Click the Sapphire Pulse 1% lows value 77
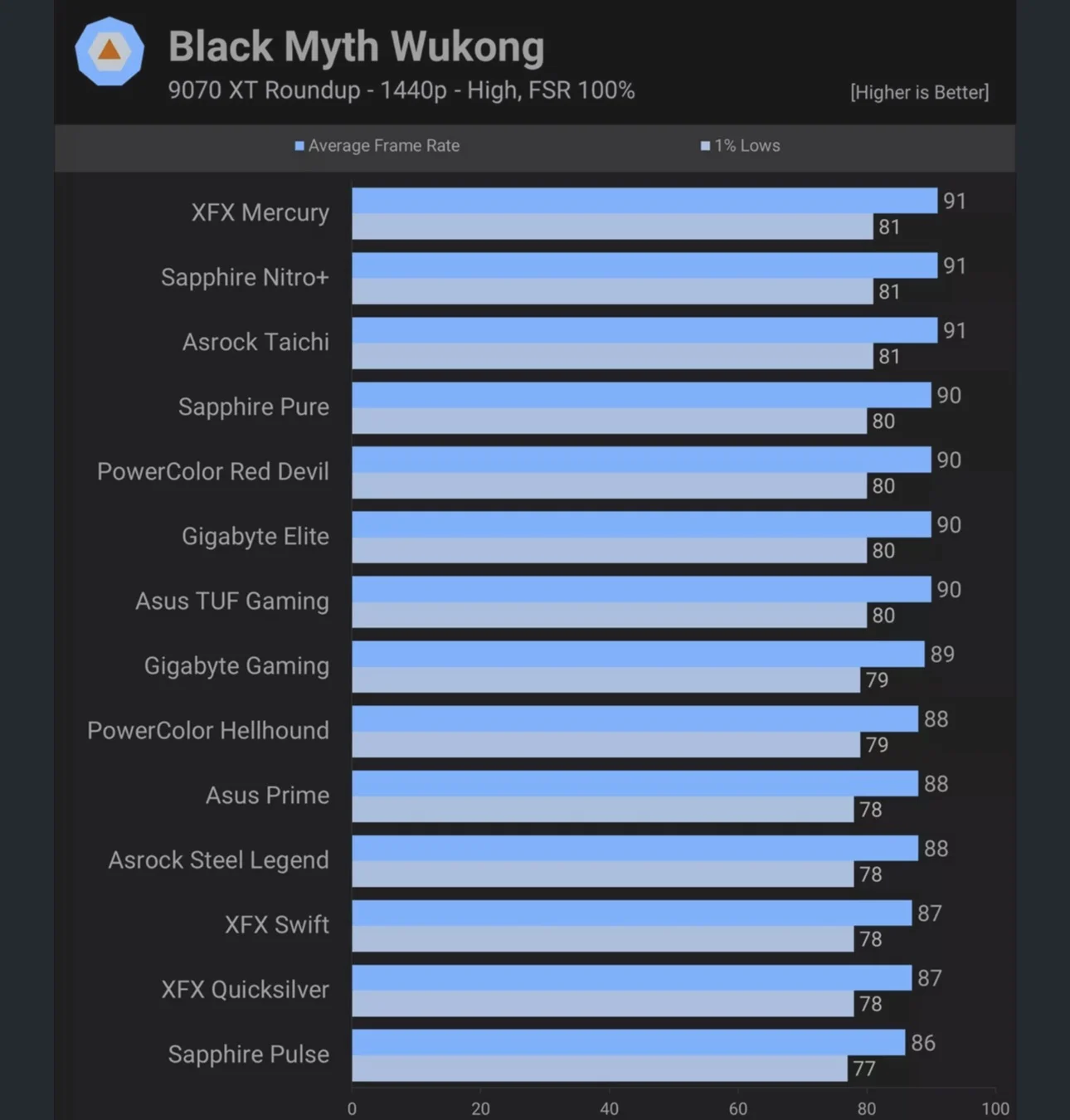Viewport: 1070px width, 1120px height. point(864,1069)
